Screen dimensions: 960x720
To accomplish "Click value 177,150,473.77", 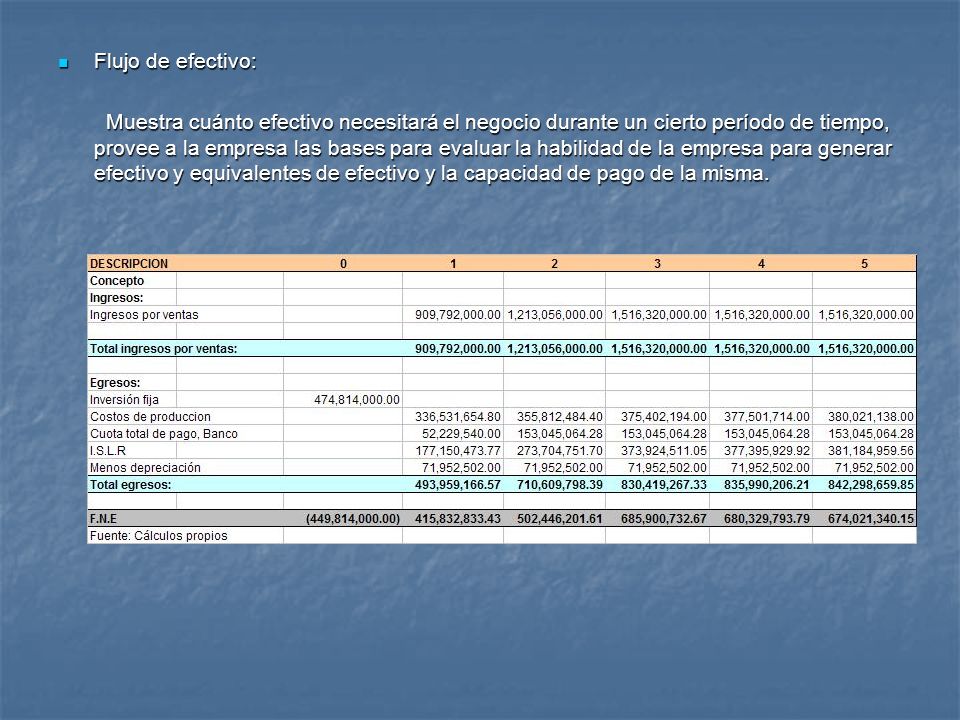I will [x=457, y=451].
